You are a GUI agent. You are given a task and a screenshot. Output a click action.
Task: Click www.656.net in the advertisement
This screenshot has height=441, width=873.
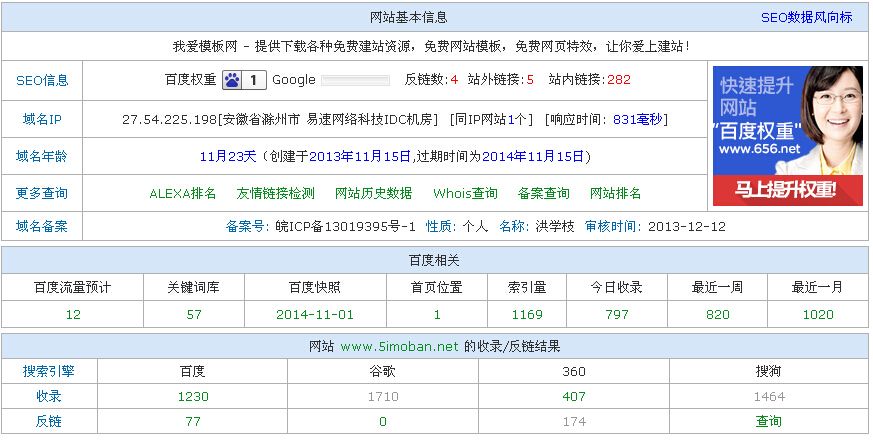(x=759, y=149)
